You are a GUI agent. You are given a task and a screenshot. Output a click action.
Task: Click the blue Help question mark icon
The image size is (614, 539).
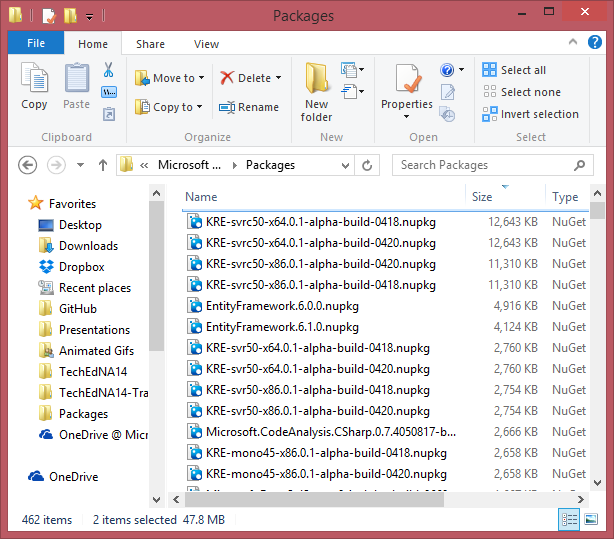(x=594, y=42)
